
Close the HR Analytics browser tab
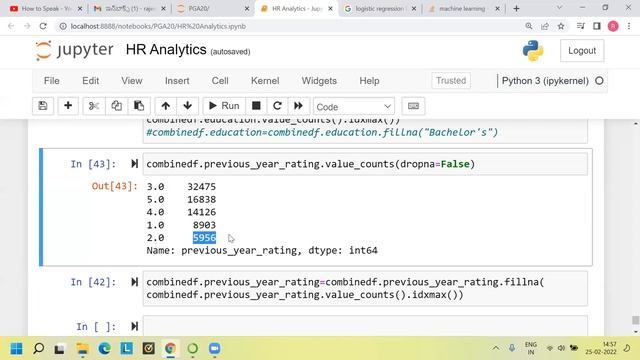(x=330, y=9)
